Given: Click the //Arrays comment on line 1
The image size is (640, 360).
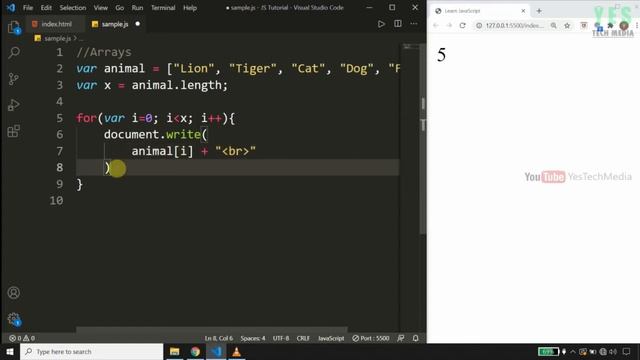Looking at the screenshot, I should [x=104, y=52].
